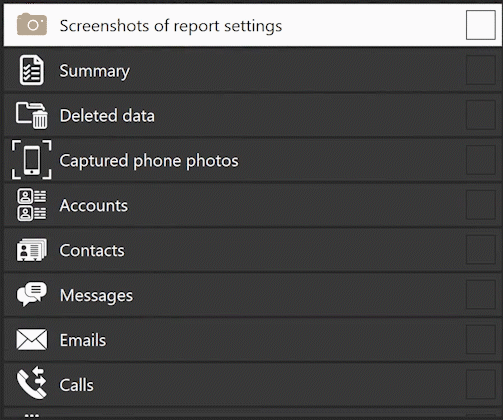Tick the Messages checkbox
This screenshot has height=420, width=503.
click(x=481, y=295)
